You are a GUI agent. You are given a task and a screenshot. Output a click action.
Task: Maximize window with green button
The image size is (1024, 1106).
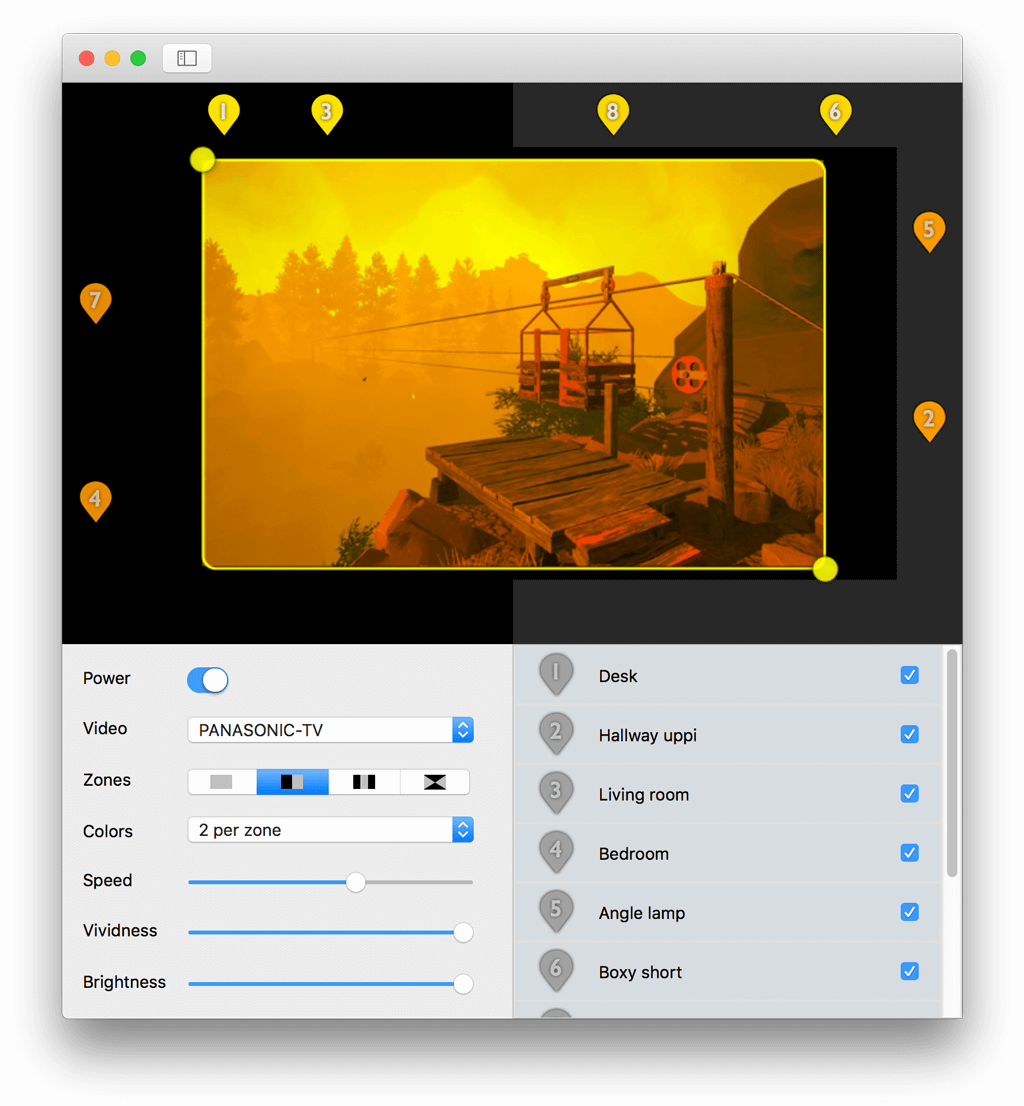(138, 58)
